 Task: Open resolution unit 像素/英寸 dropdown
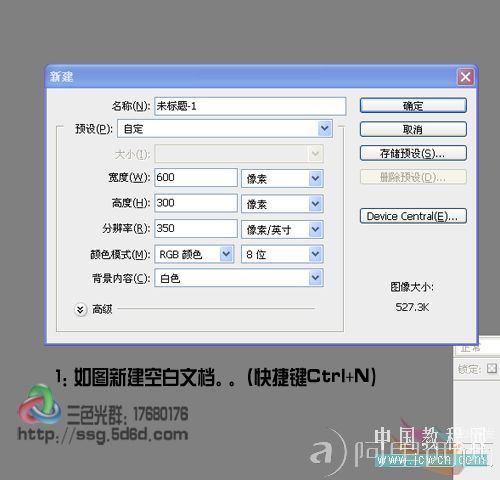coord(282,229)
